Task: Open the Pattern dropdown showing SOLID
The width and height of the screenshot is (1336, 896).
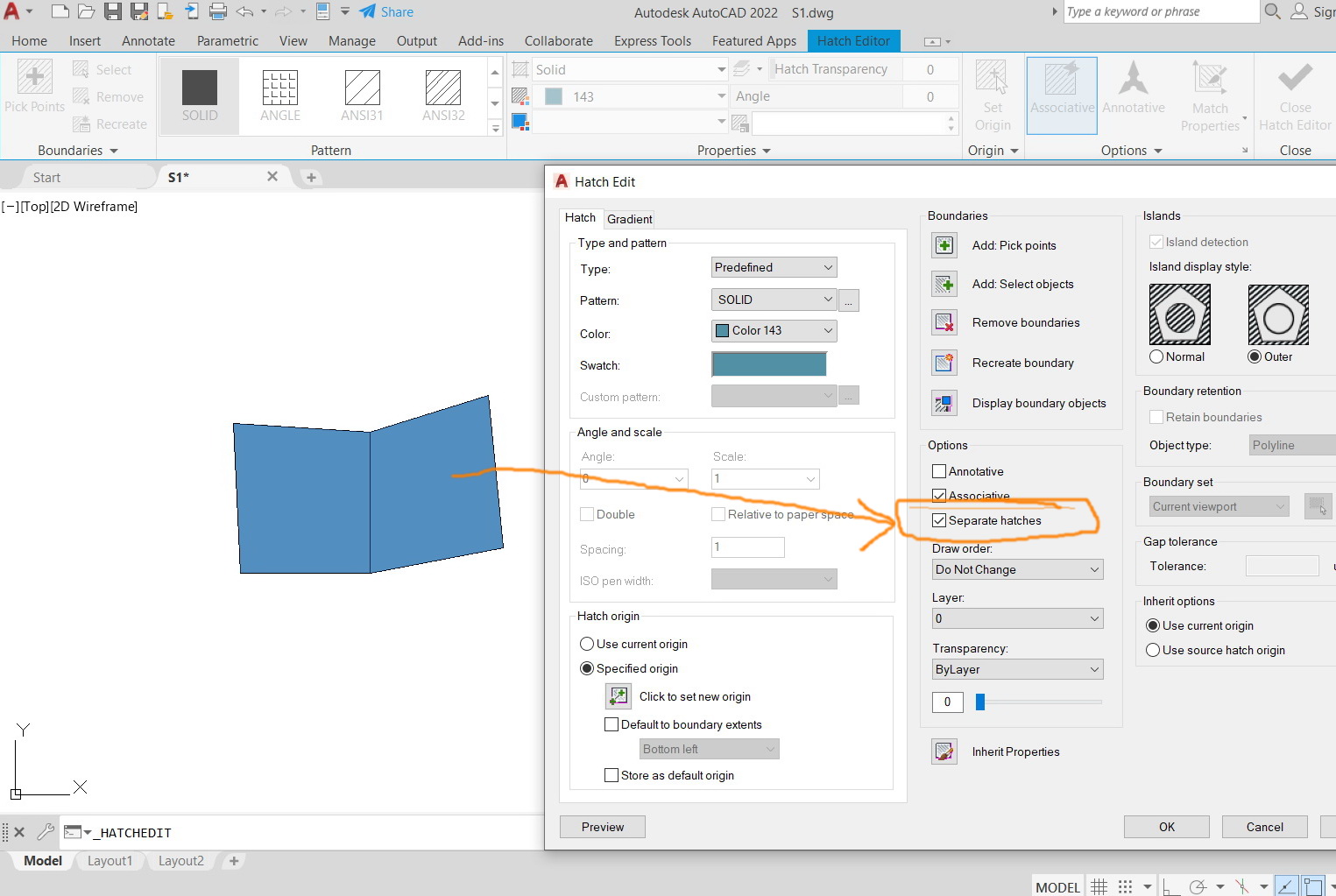Action: click(774, 300)
